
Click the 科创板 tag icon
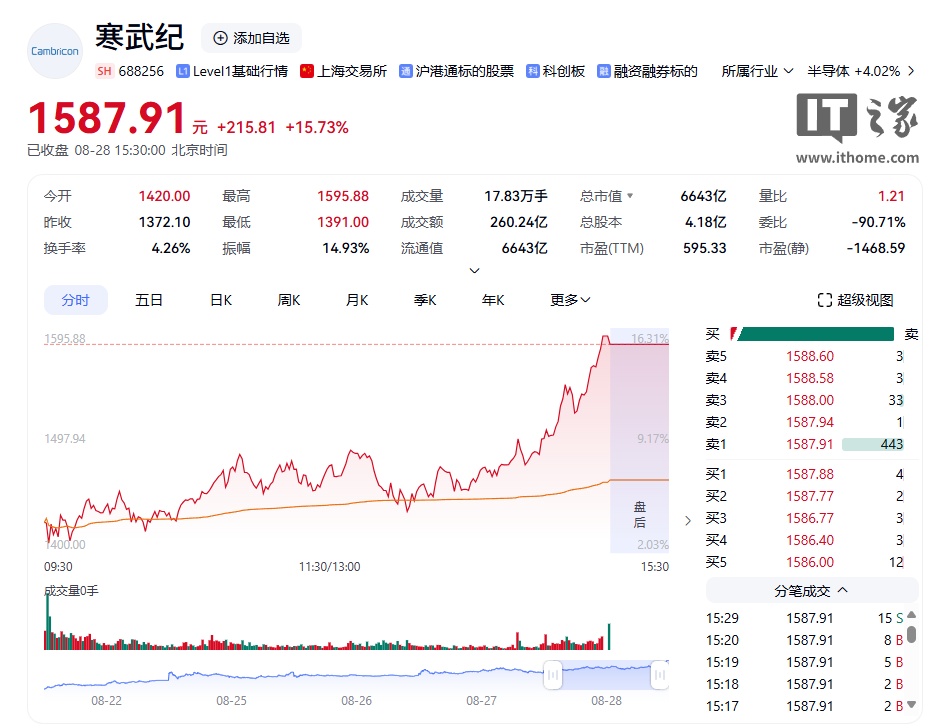(x=534, y=71)
